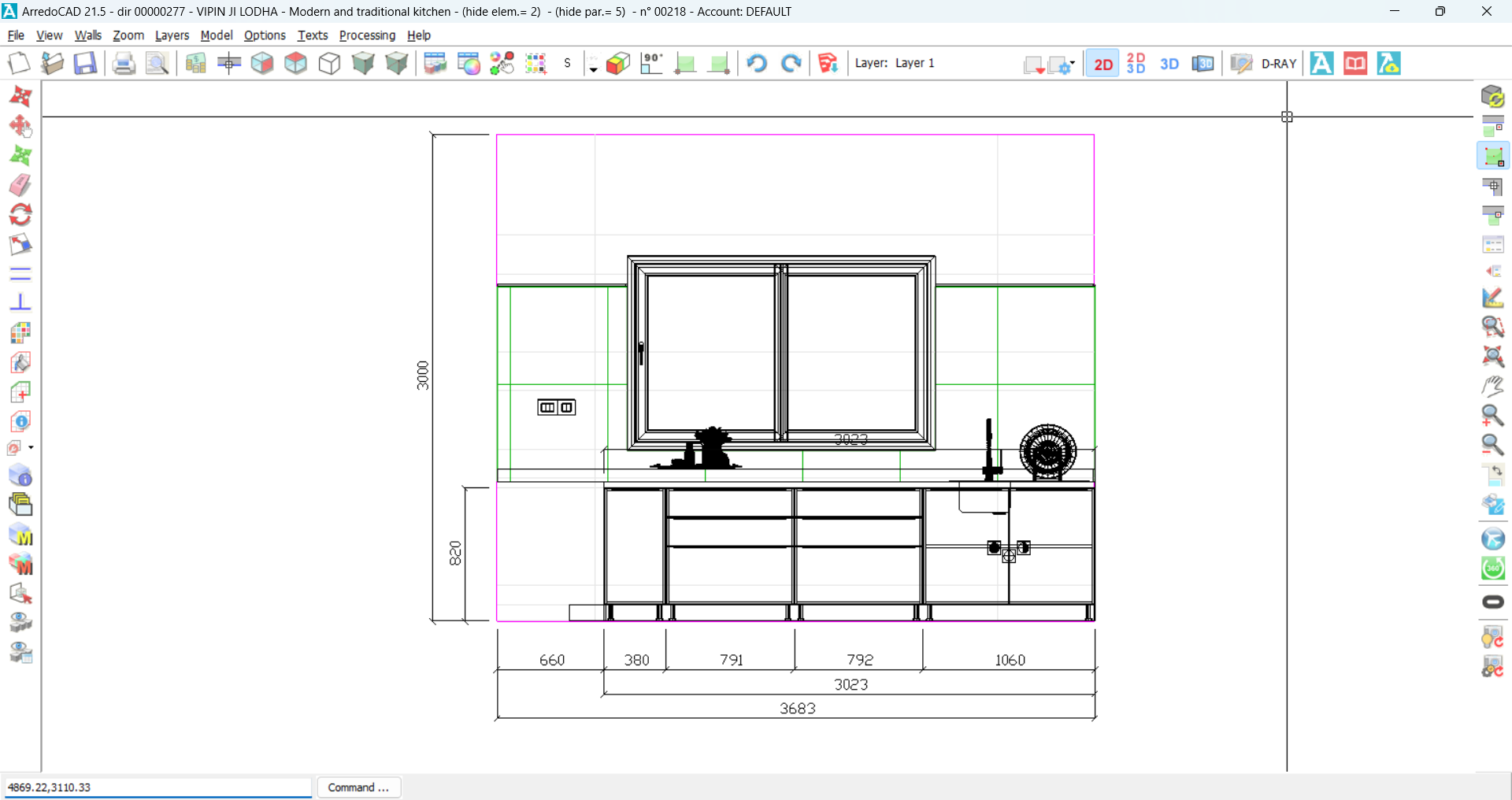Open the D-RAY render function
Image resolution: width=1512 pixels, height=800 pixels.
pos(1278,64)
